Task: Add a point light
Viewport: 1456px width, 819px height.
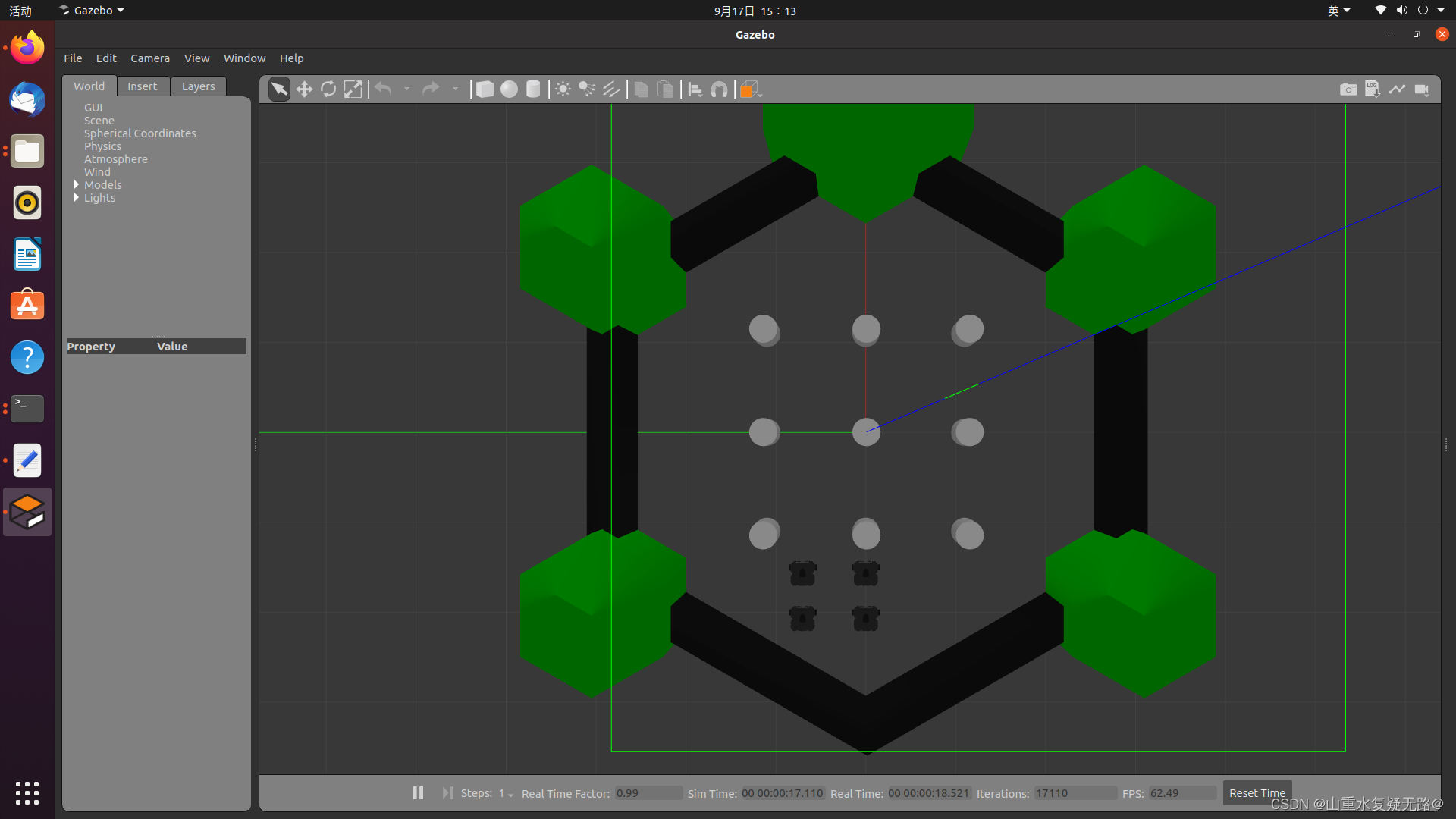Action: tap(563, 89)
